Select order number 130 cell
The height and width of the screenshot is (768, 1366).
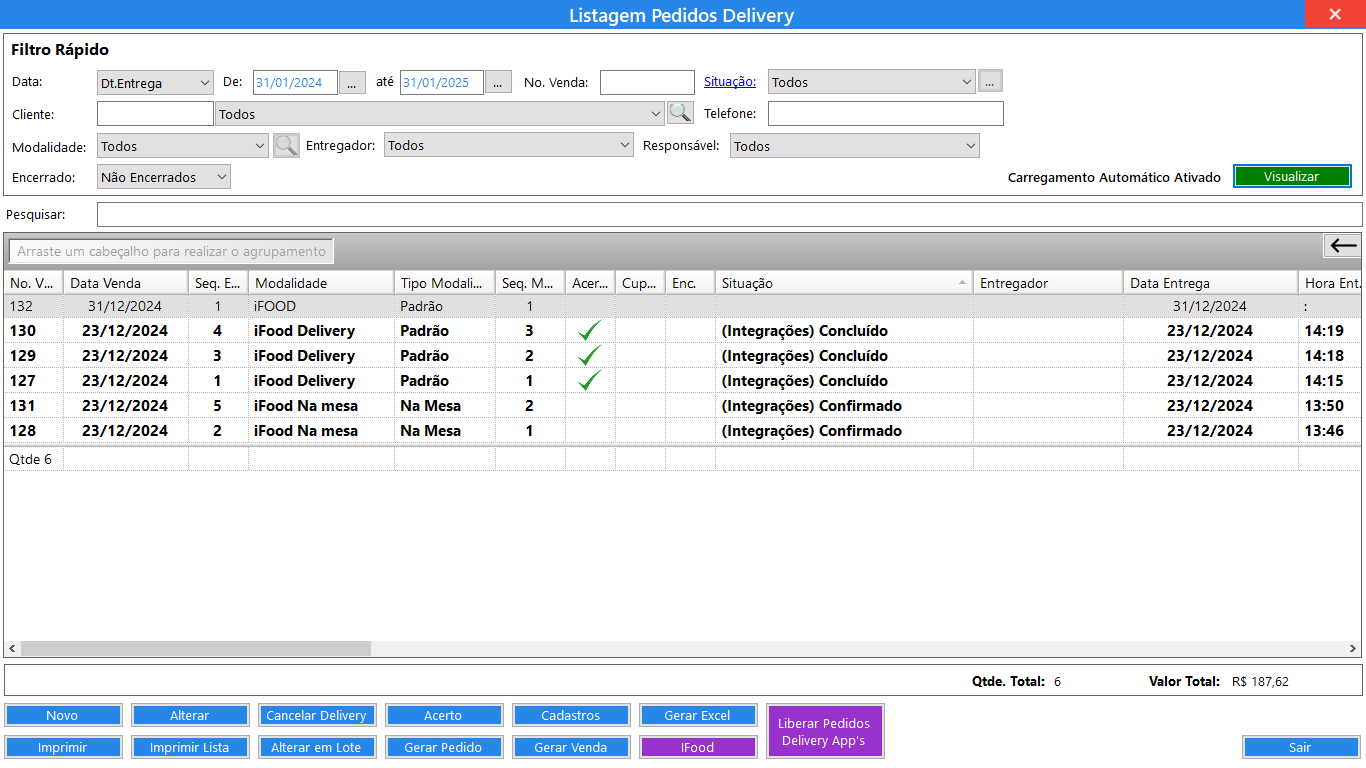point(33,330)
